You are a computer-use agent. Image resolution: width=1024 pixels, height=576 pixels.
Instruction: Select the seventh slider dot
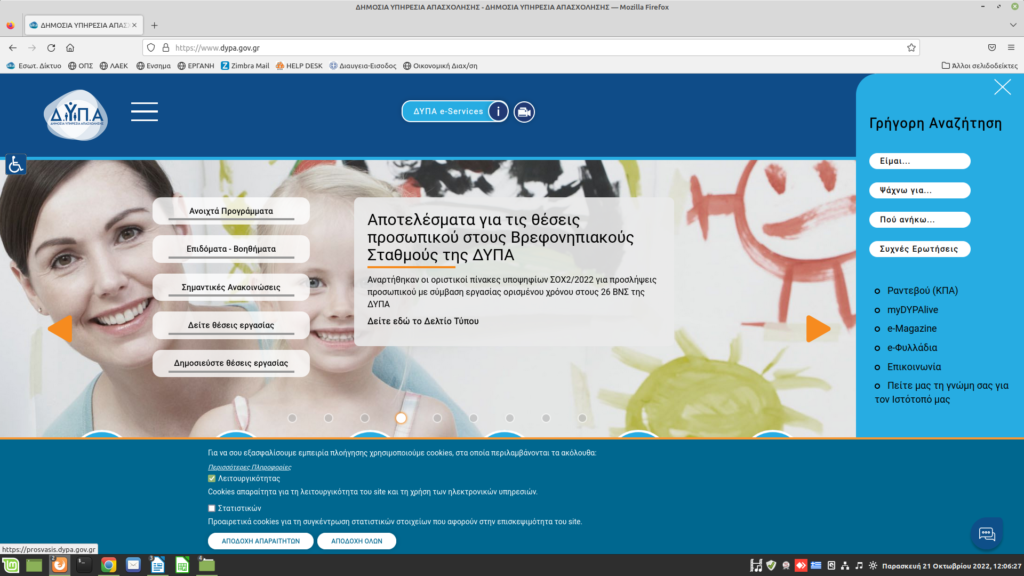[x=509, y=418]
